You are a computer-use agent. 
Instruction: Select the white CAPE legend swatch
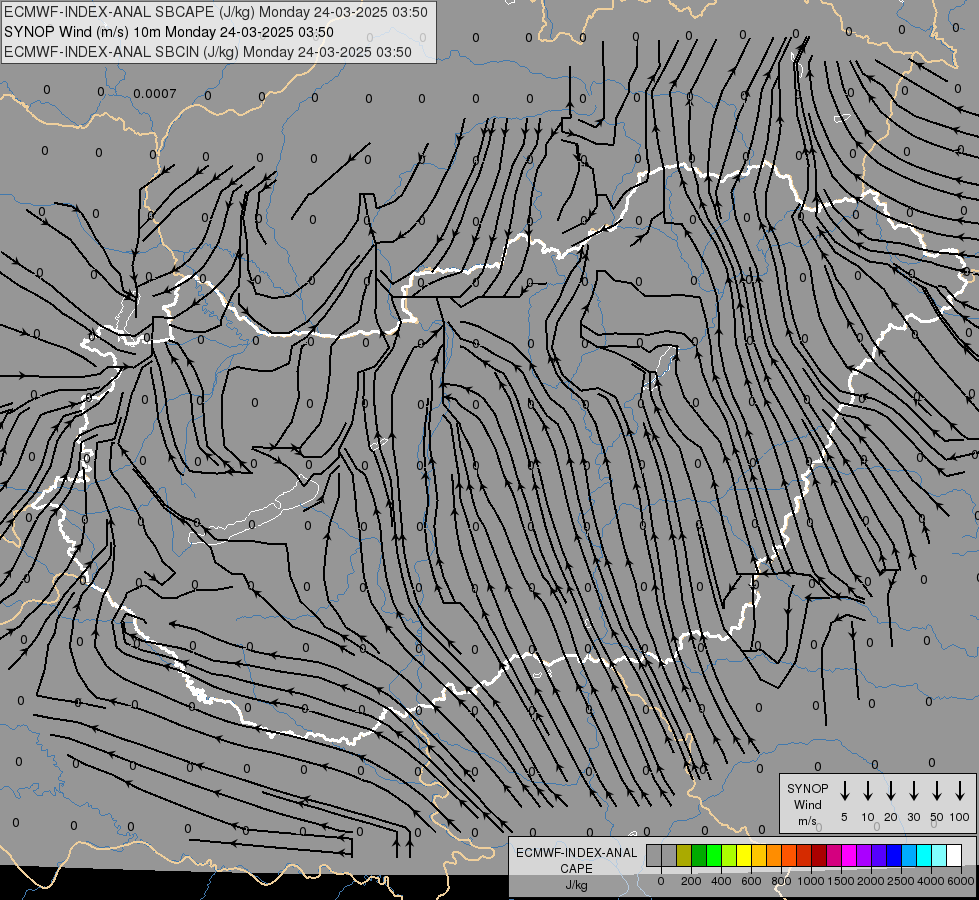[x=955, y=855]
